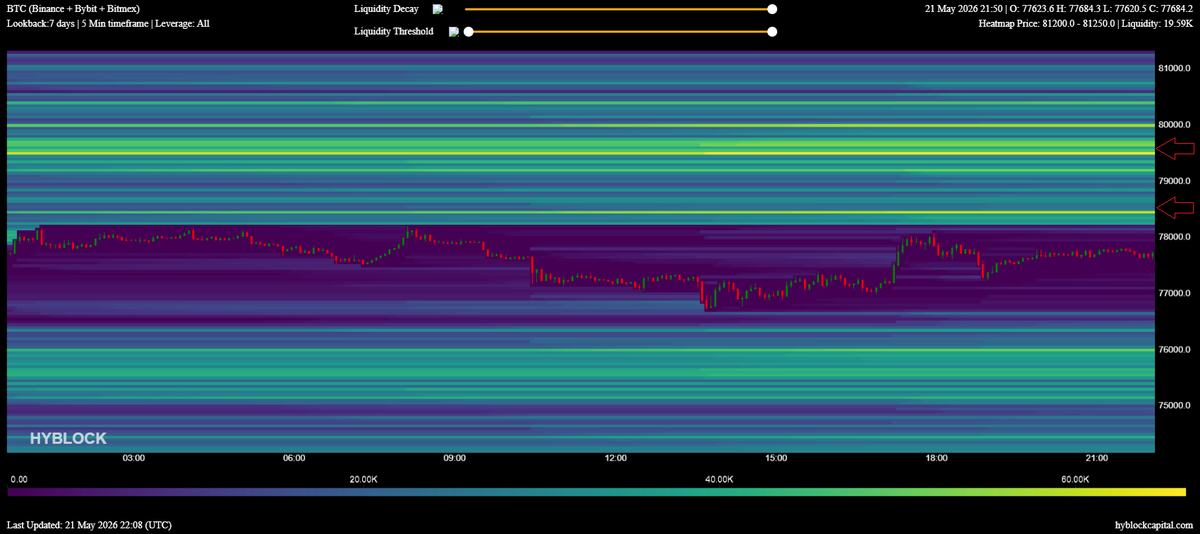Click the info icon beside Liquidity Decay
1200x534 pixels.
tap(437, 9)
